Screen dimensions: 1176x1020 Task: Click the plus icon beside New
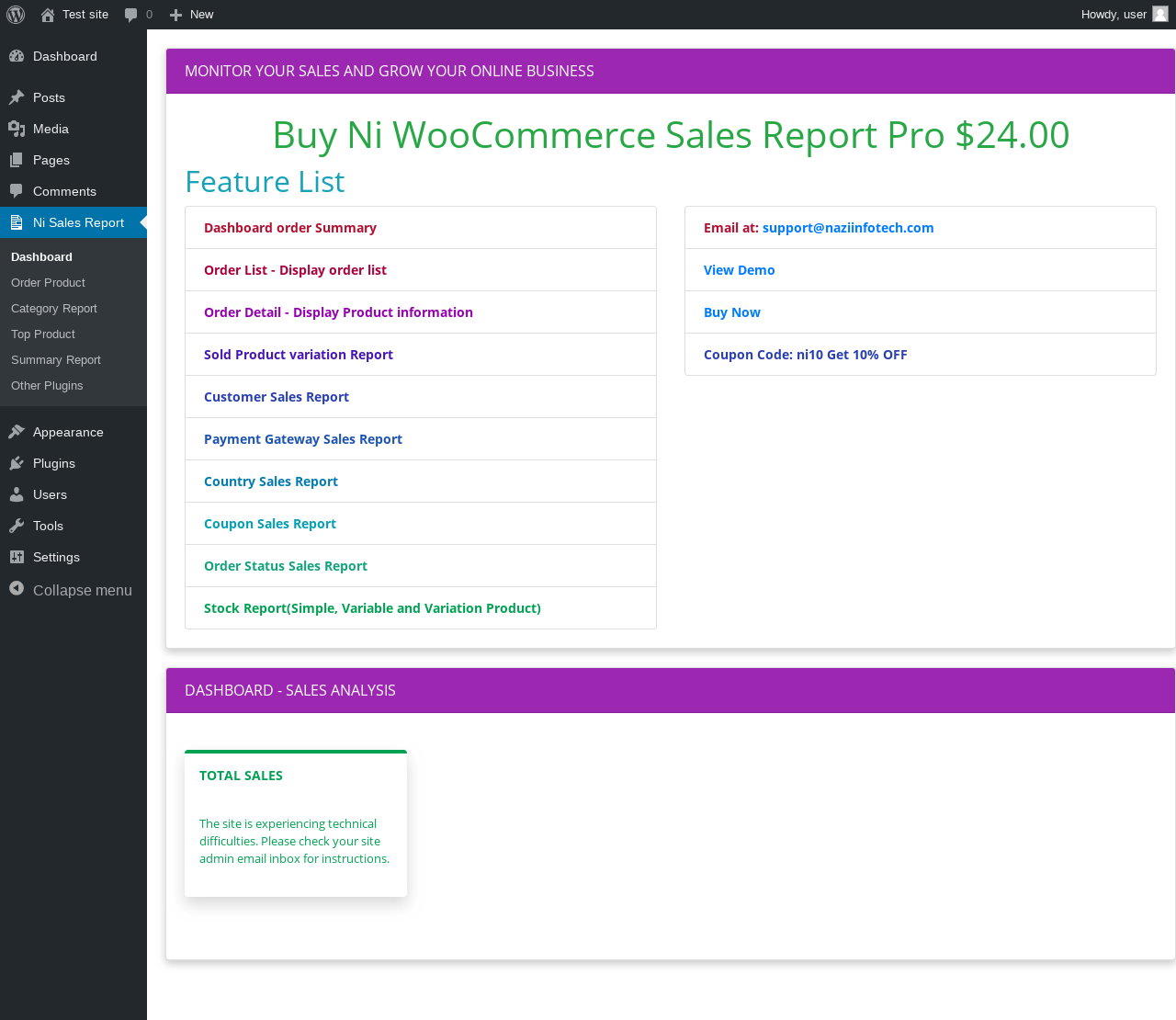(x=176, y=15)
